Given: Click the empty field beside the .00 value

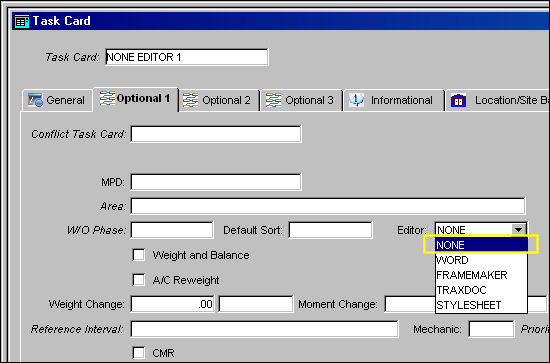Looking at the screenshot, I should point(256,304).
